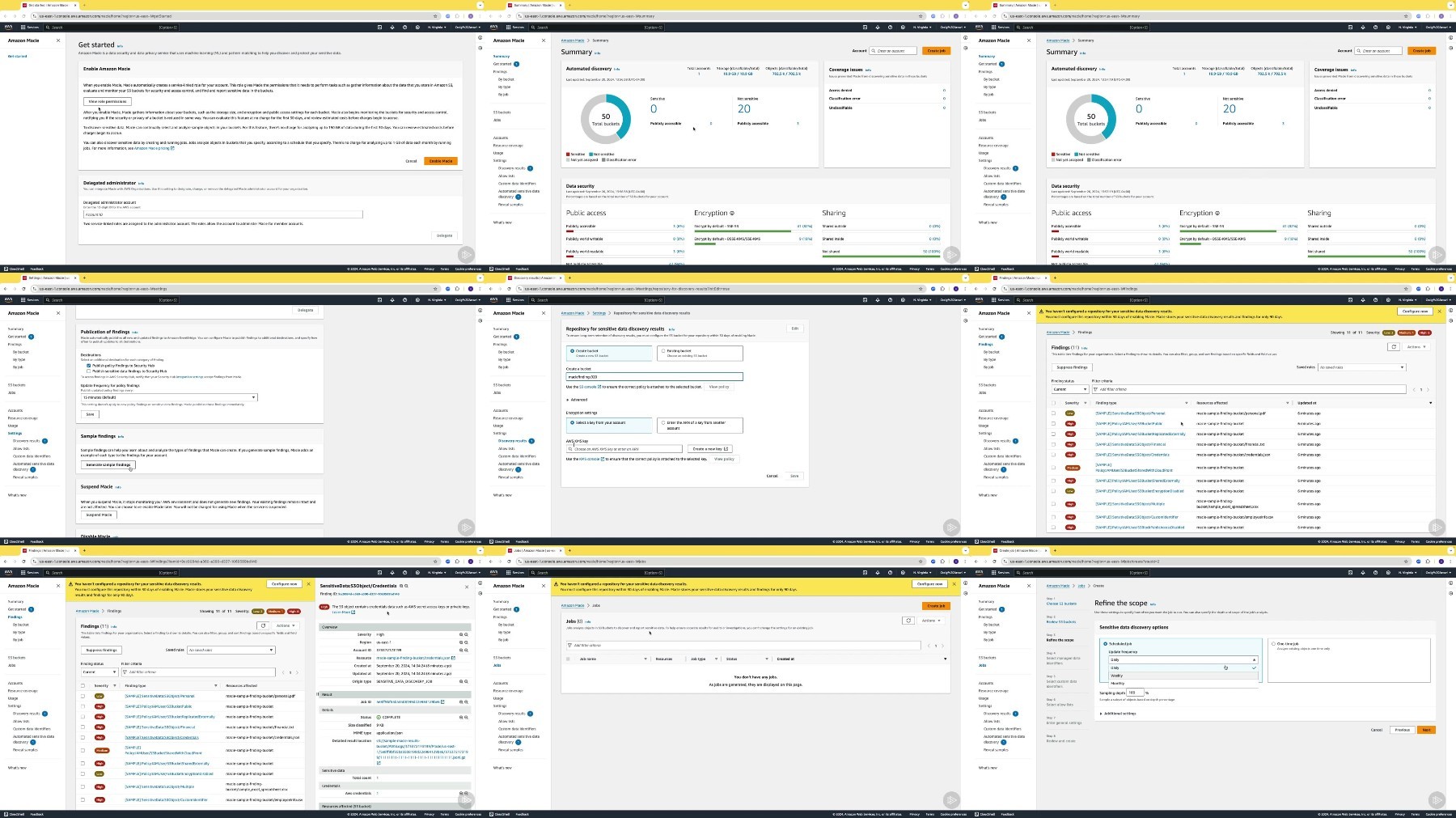Open the account menu on the Settings page header

pos(467,299)
